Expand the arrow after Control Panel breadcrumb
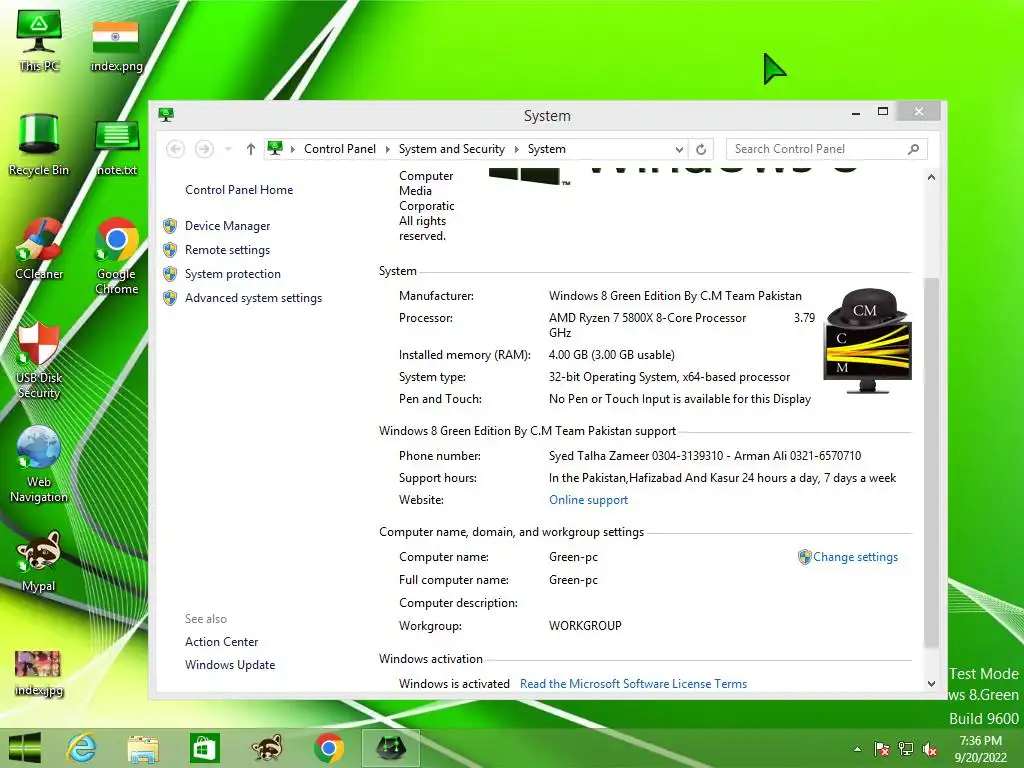 click(x=387, y=149)
